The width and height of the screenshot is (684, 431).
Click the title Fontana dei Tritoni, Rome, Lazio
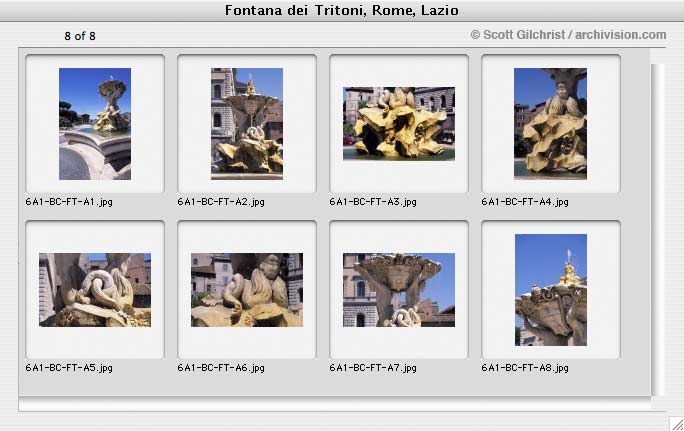point(342,10)
